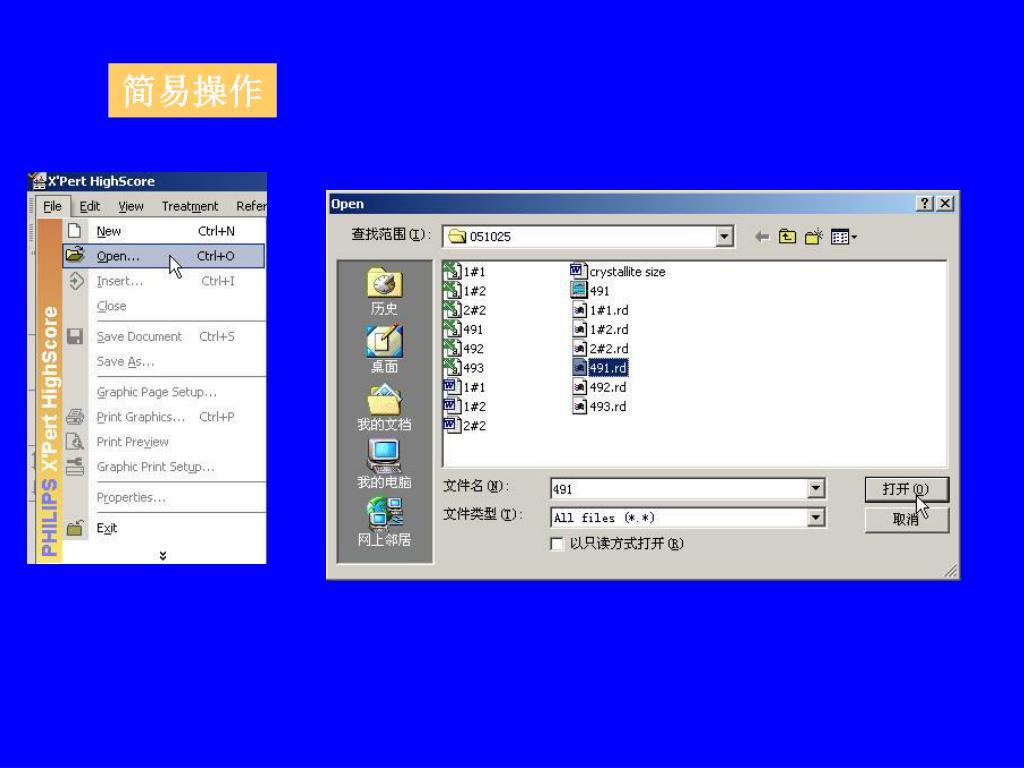This screenshot has height=768, width=1024.
Task: Select the 491 file below crystallite size
Action: pyautogui.click(x=590, y=291)
